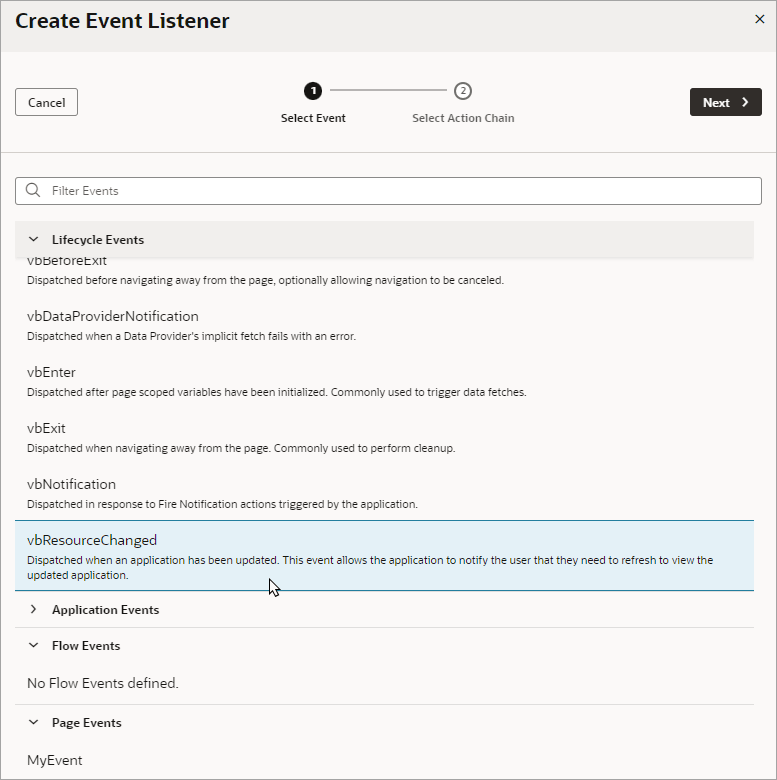
Task: Click step 1 Select Event indicator
Action: (313, 91)
